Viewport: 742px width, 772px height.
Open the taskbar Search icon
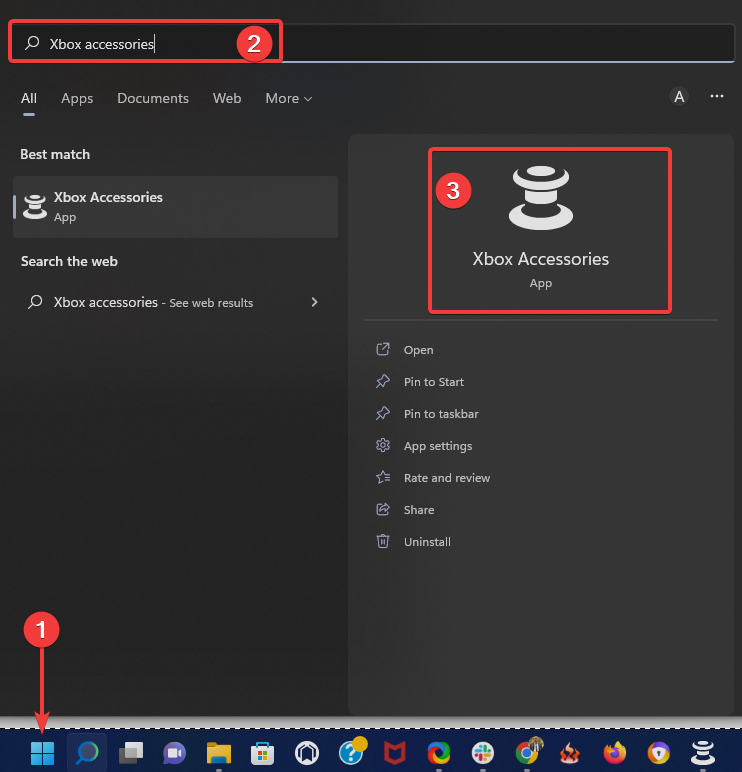pos(87,753)
